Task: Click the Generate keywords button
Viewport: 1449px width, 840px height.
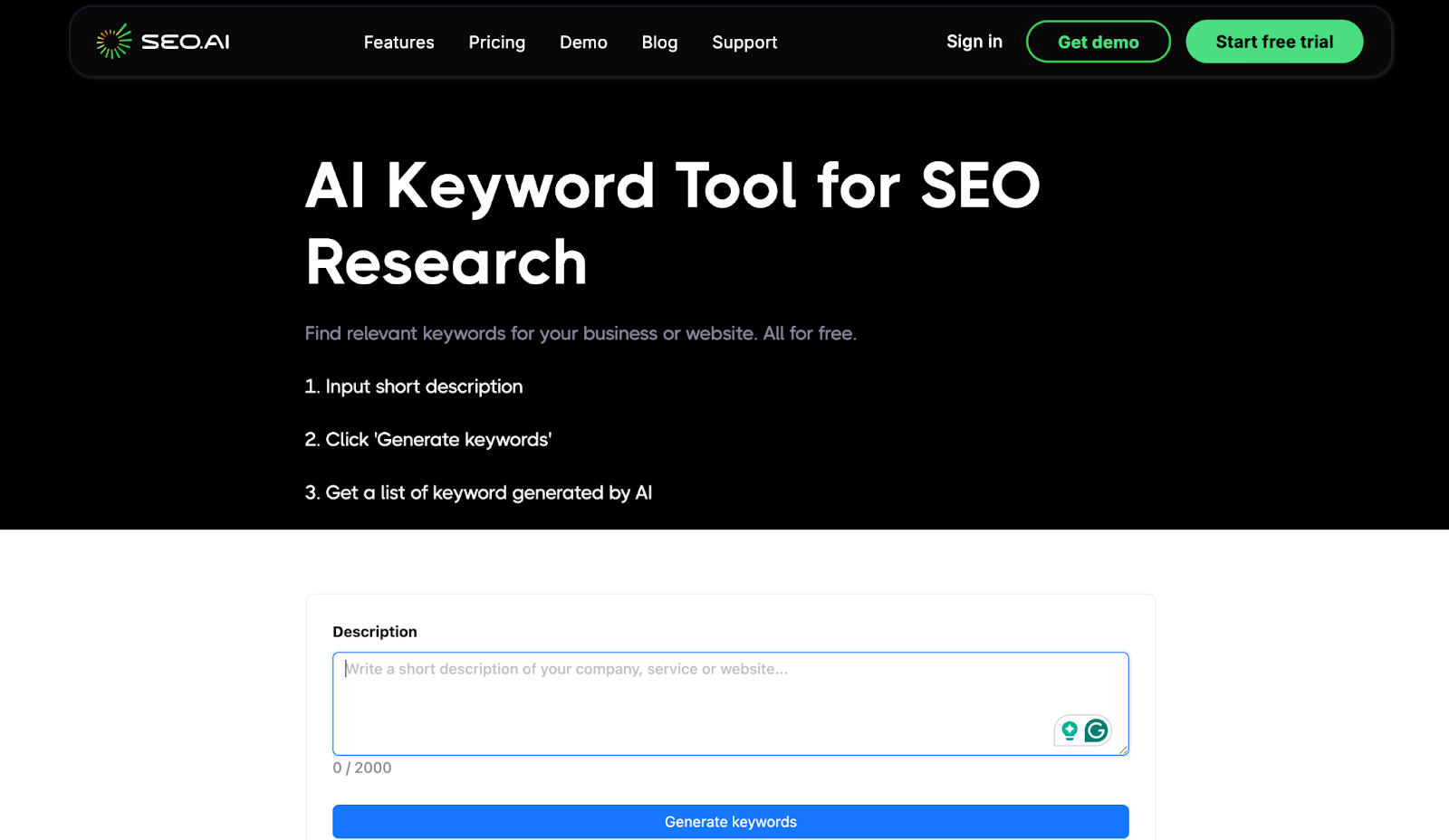Action: 730,822
